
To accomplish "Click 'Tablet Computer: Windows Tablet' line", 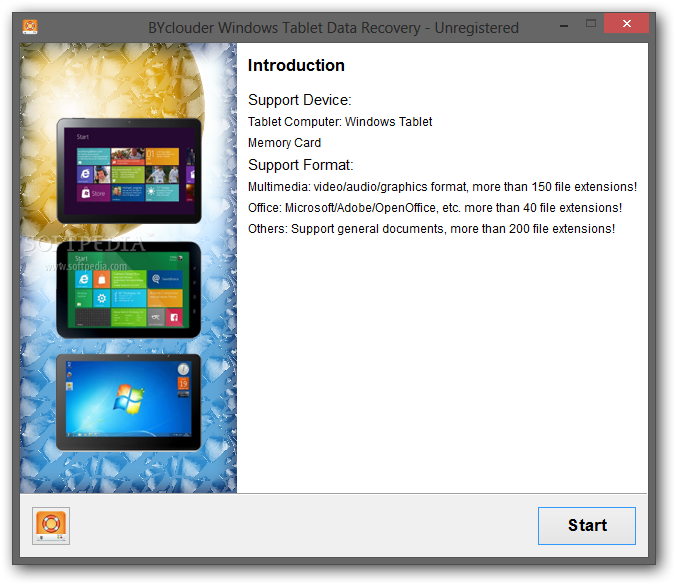I will tap(340, 122).
